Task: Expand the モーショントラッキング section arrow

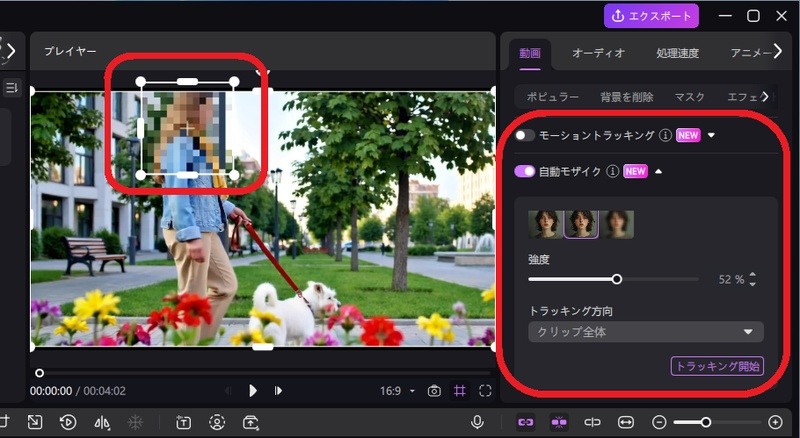Action: point(711,135)
